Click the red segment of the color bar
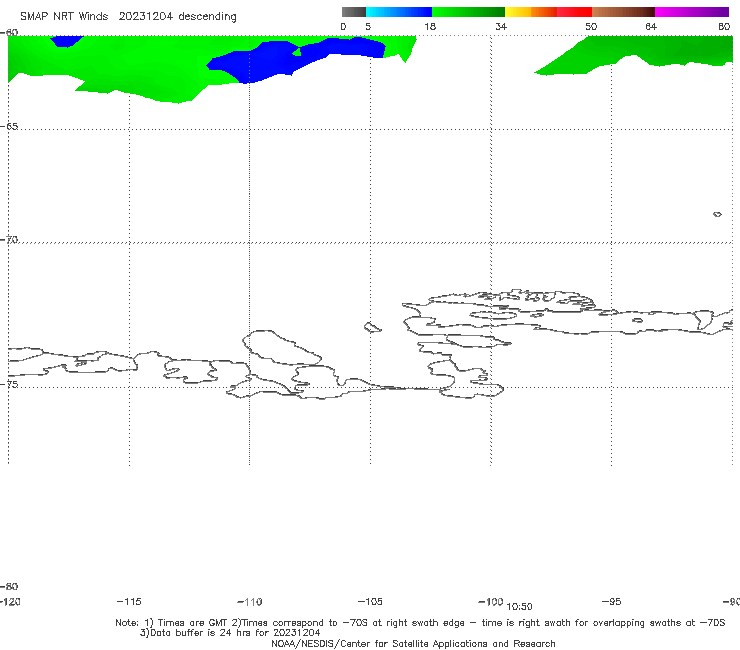This screenshot has width=740, height=650. (x=574, y=12)
